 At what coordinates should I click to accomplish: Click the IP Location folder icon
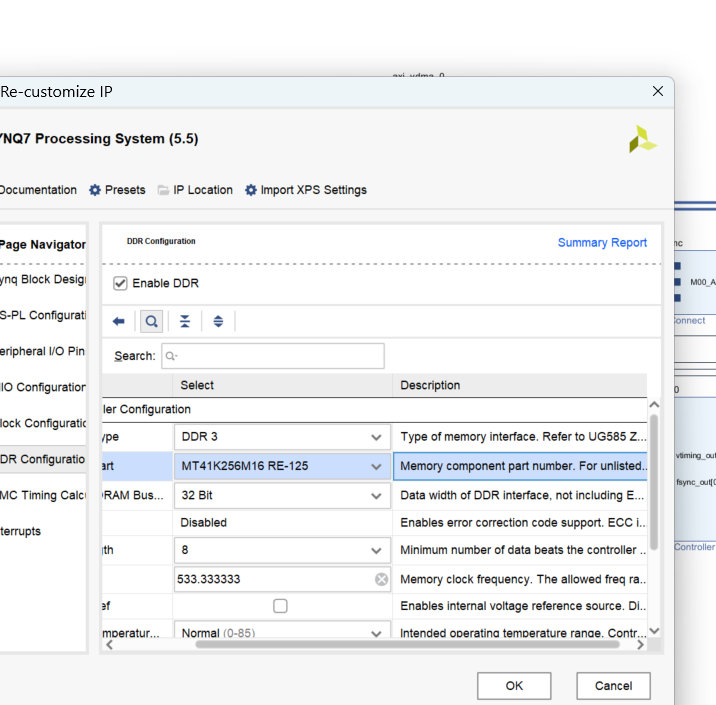point(163,190)
